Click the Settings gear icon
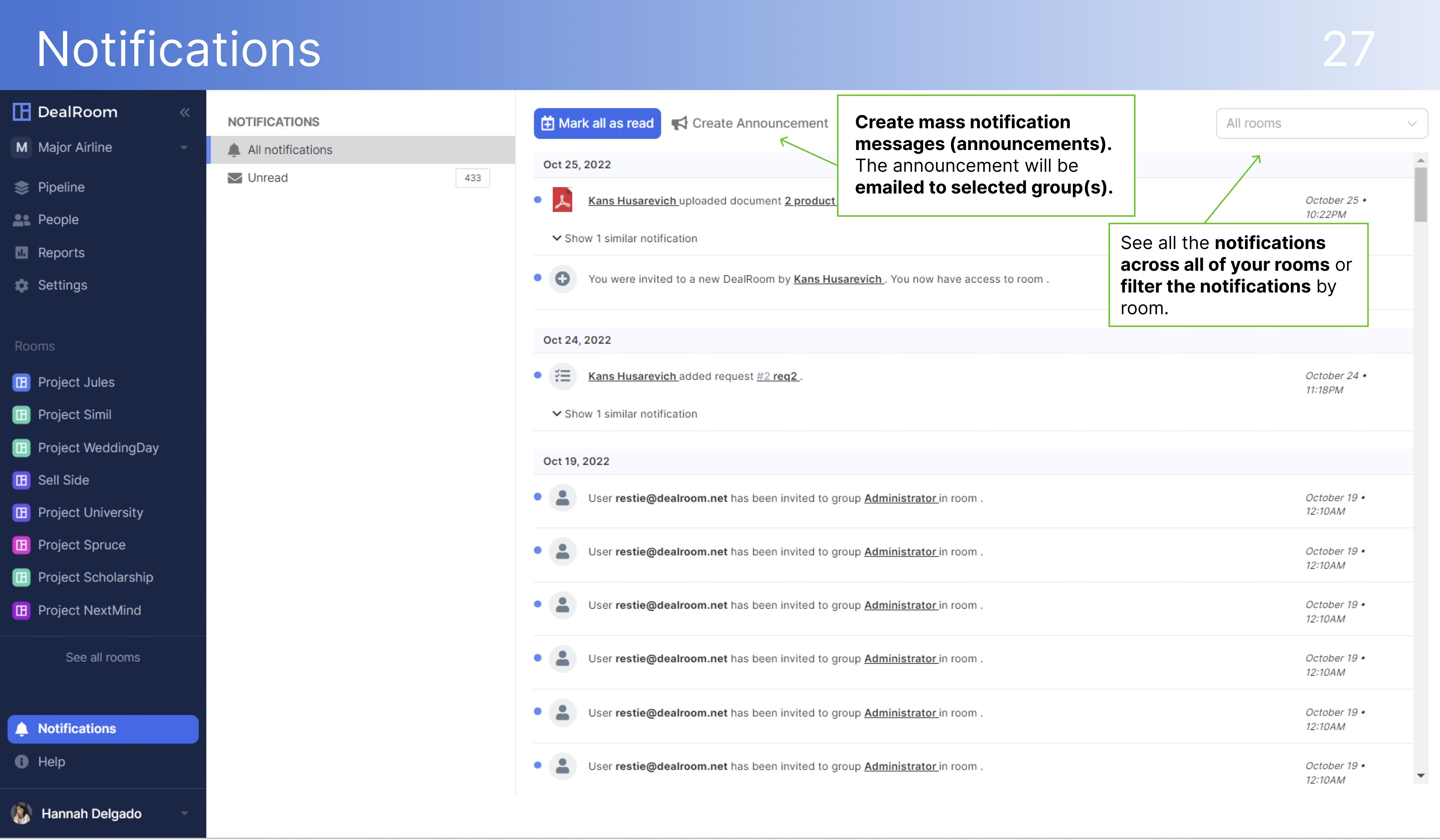 click(x=21, y=285)
